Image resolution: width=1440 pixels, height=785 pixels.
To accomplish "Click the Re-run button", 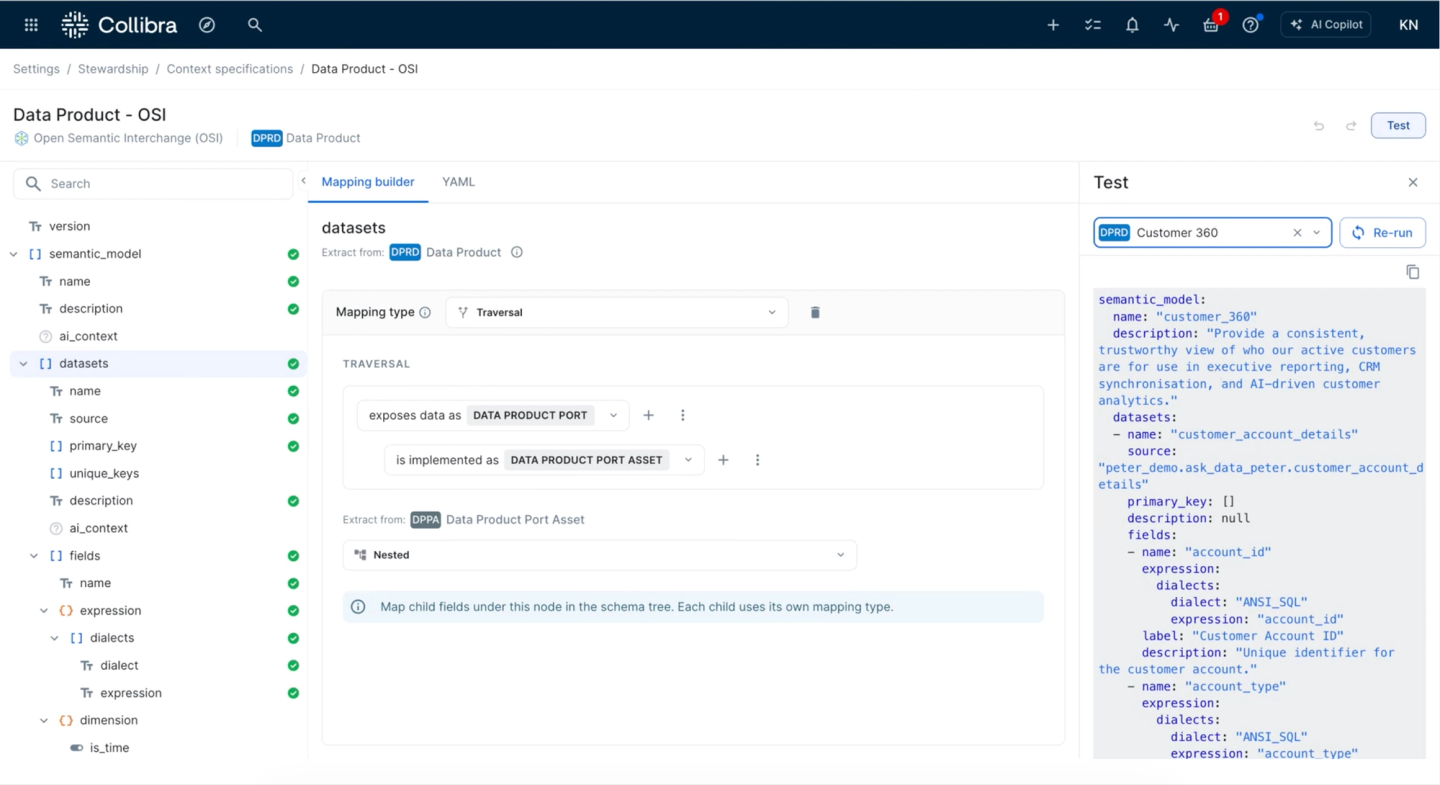I will (x=1382, y=233).
